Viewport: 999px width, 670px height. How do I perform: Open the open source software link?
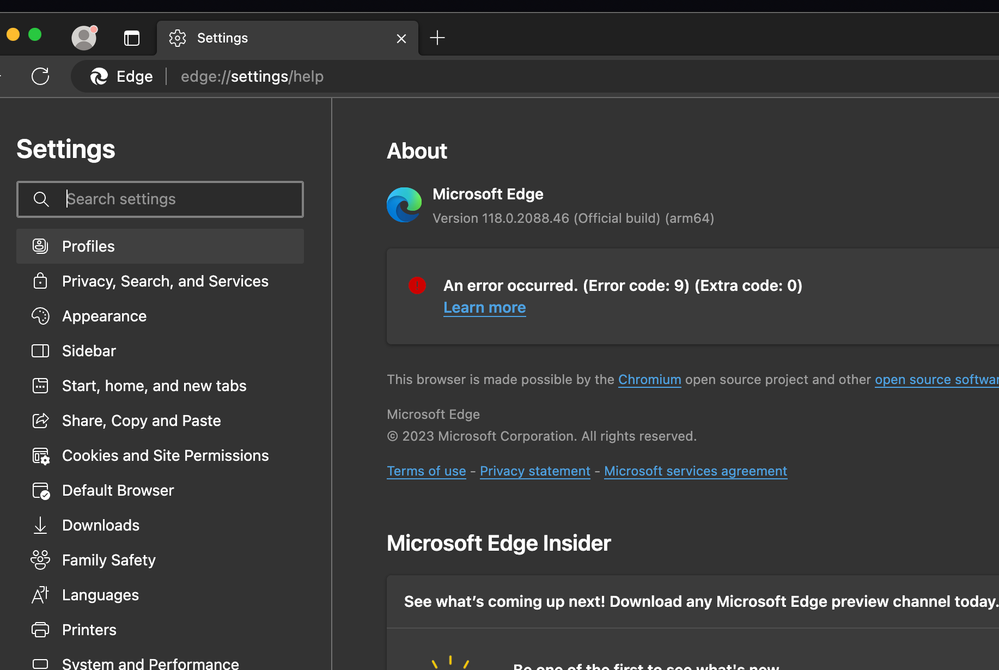tap(937, 380)
